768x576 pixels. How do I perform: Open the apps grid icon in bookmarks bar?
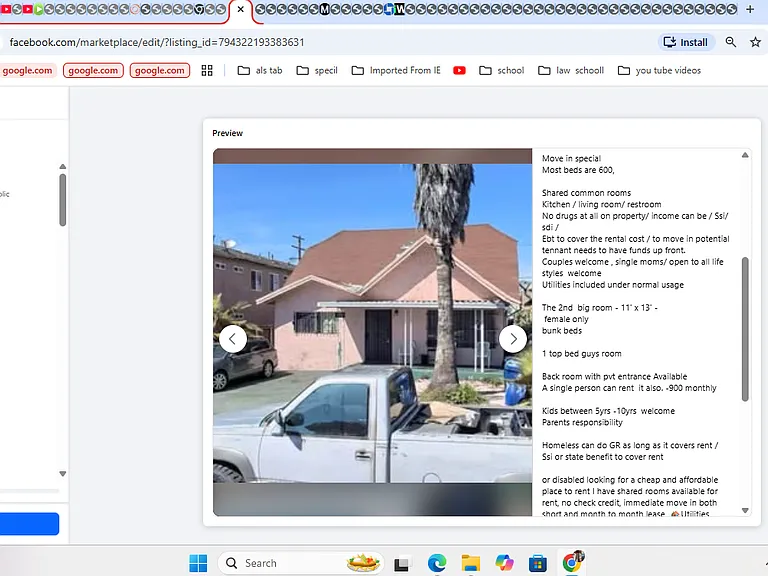[207, 71]
